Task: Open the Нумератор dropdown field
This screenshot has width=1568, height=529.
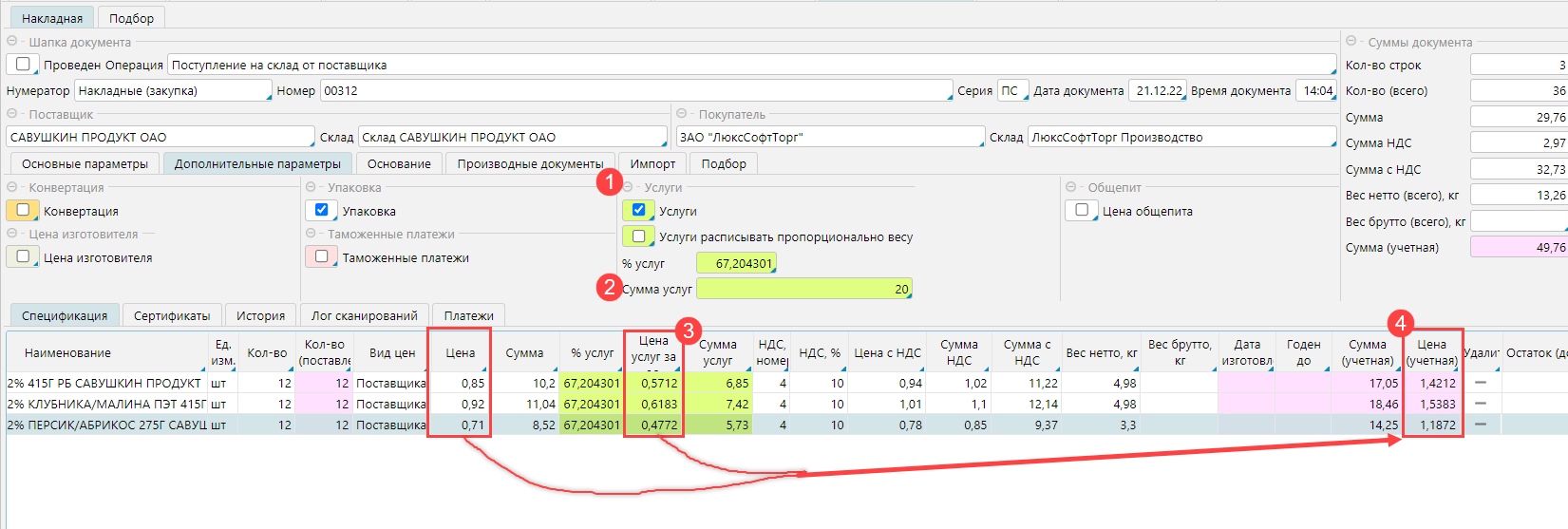Action: click(x=173, y=91)
